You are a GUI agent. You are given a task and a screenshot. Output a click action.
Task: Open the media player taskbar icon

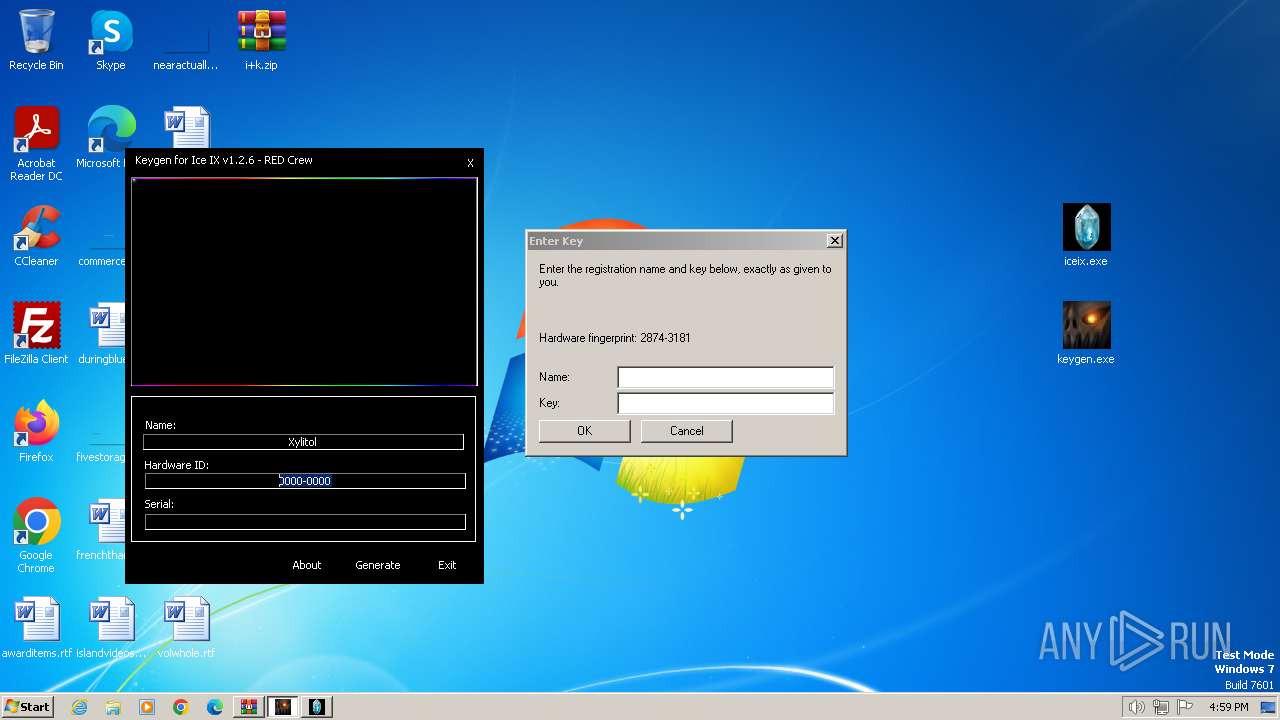(x=147, y=707)
